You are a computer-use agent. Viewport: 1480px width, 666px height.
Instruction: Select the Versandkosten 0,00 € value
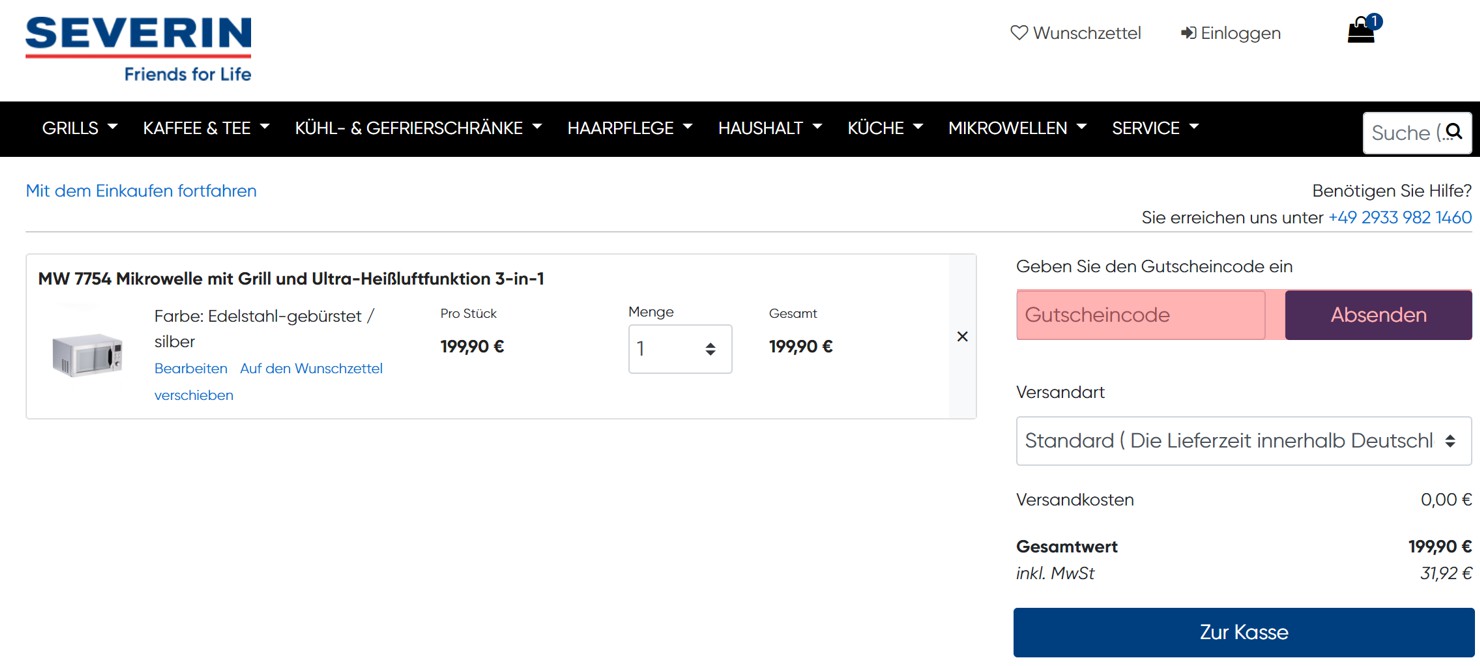1446,500
